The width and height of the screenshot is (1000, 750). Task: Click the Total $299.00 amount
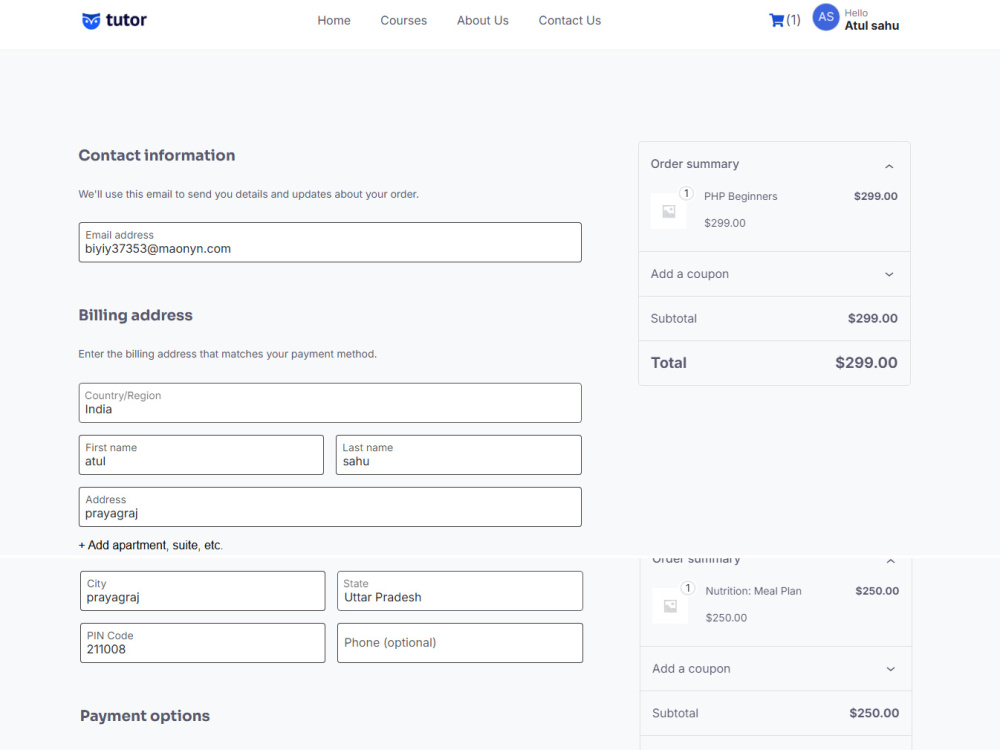pyautogui.click(x=866, y=363)
